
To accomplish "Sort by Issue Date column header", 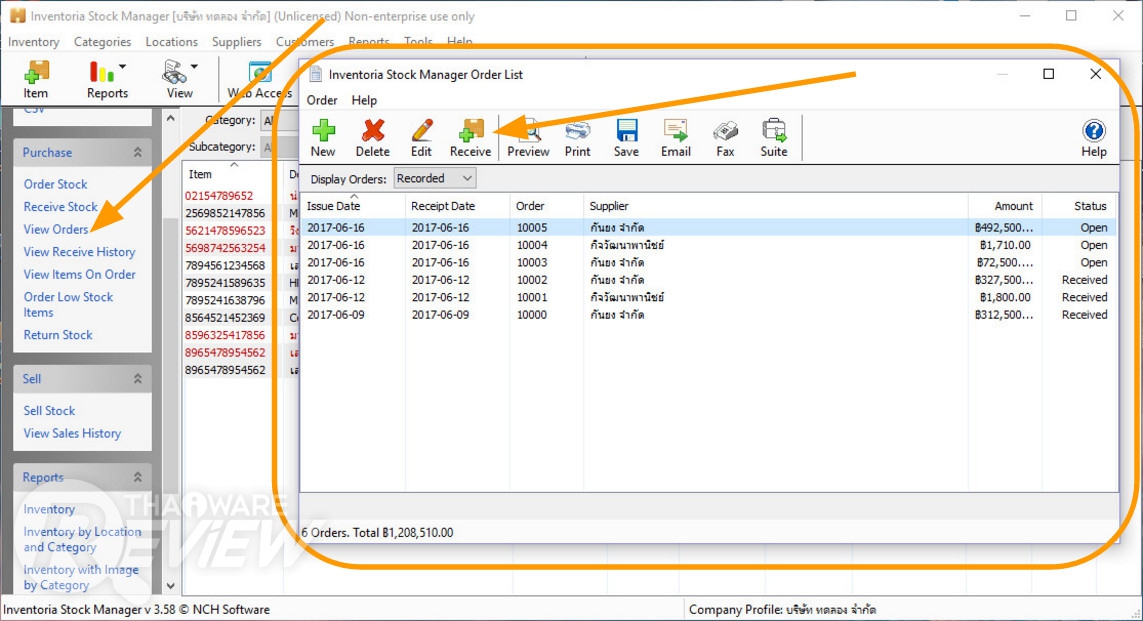I will pos(353,206).
